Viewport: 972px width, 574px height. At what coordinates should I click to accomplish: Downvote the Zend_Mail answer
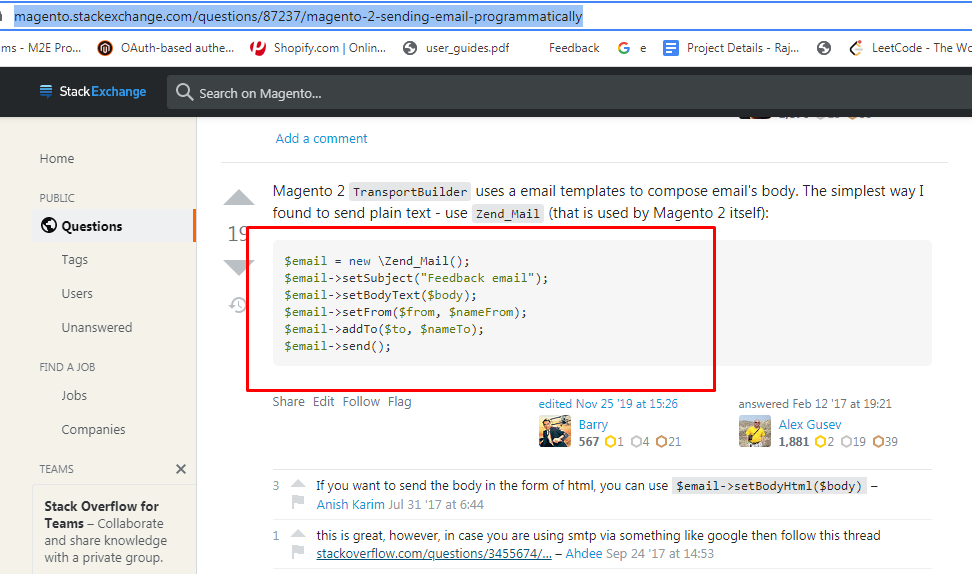coord(239,267)
